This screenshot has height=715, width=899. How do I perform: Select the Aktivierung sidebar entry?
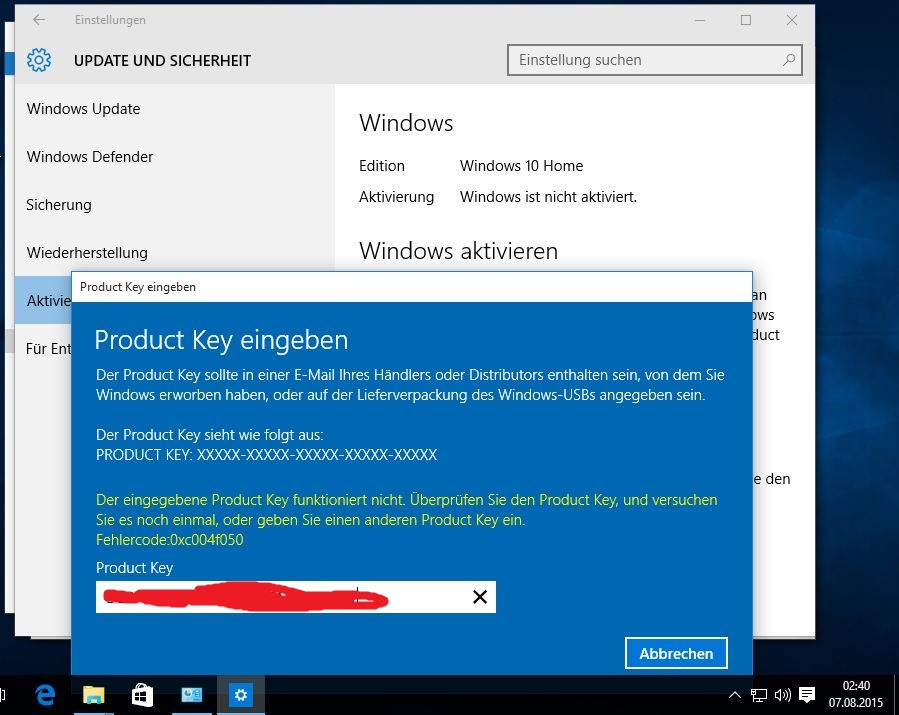44,300
